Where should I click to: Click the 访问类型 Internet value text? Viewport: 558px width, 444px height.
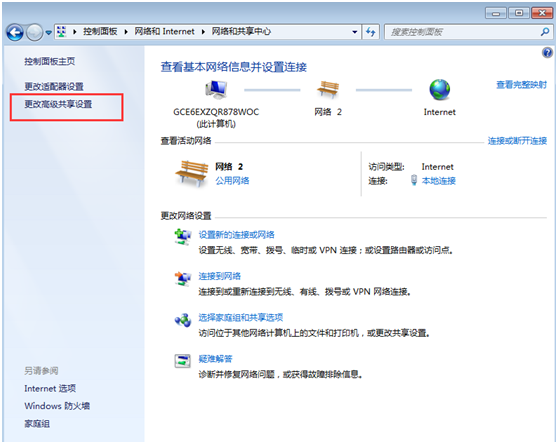point(437,167)
